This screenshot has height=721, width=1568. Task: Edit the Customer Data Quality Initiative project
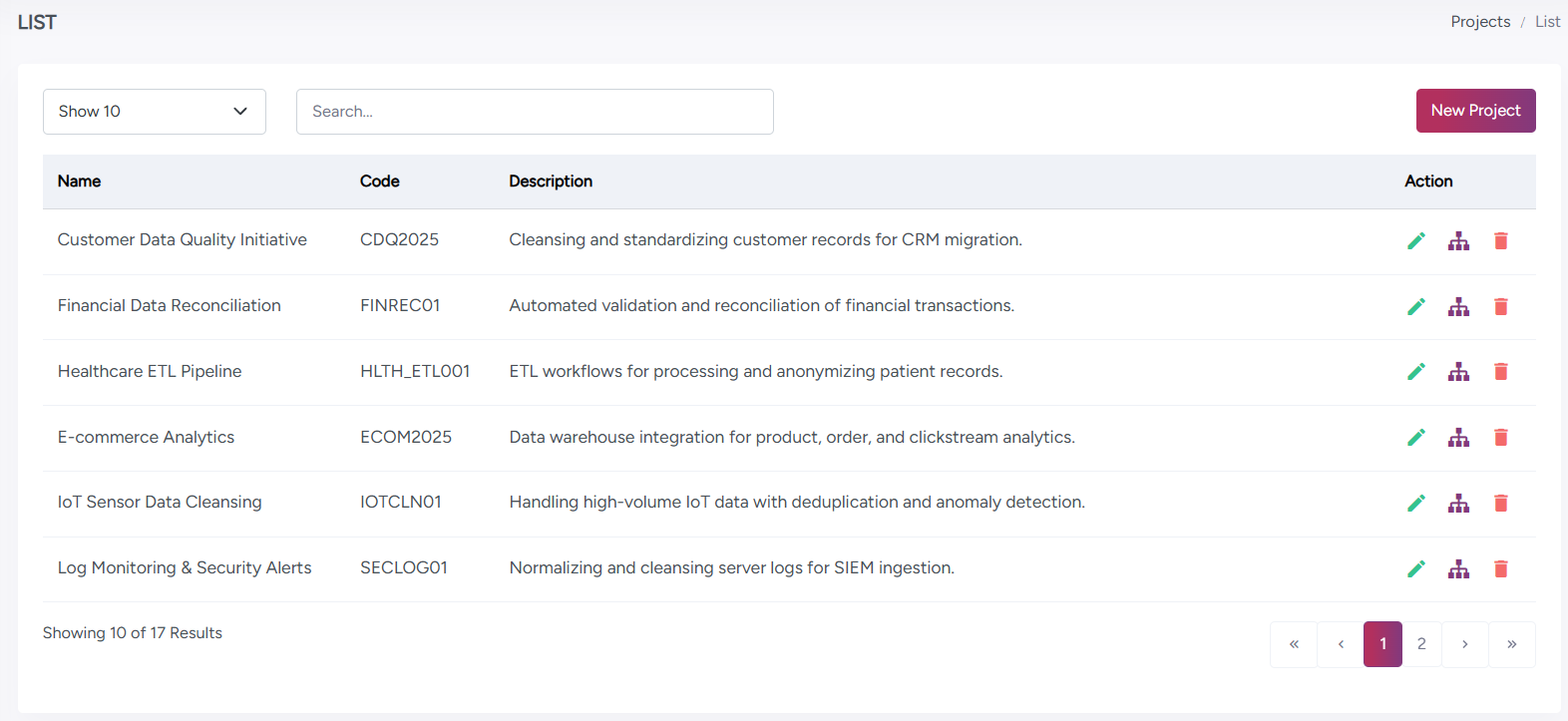1415,241
